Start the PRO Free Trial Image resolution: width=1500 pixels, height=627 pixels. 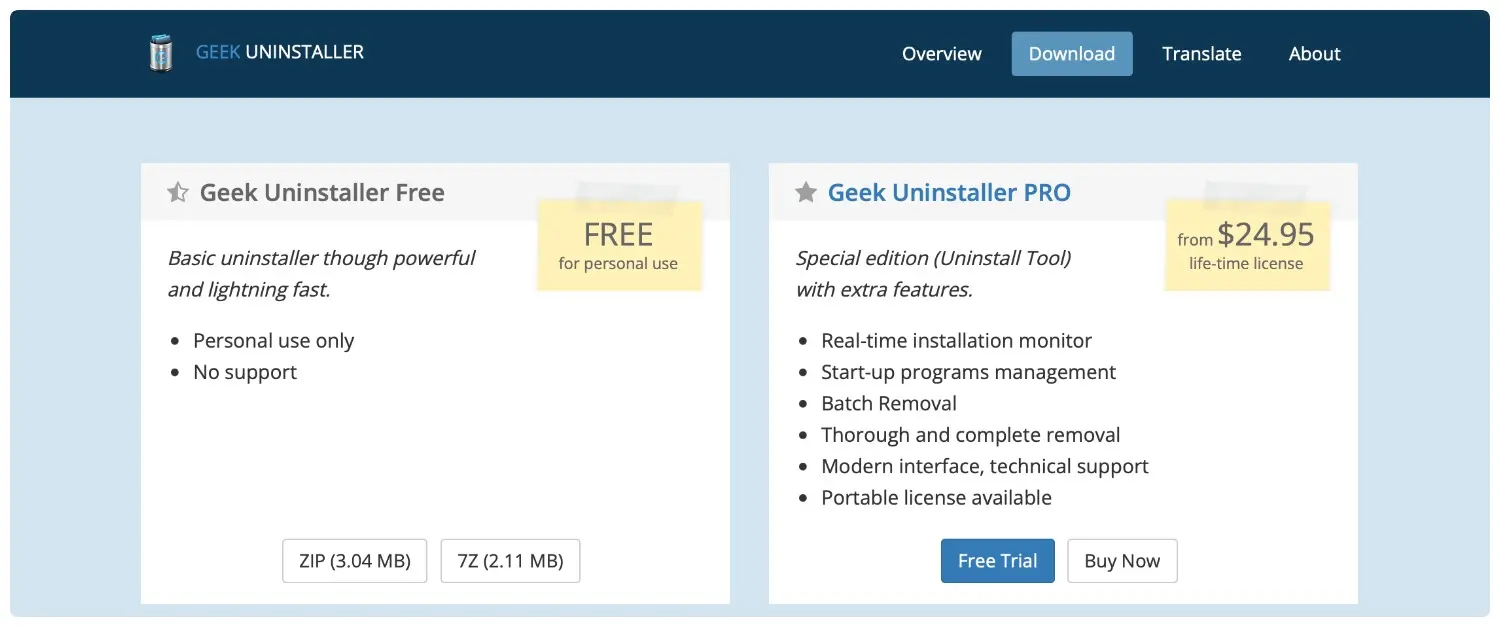coord(998,561)
